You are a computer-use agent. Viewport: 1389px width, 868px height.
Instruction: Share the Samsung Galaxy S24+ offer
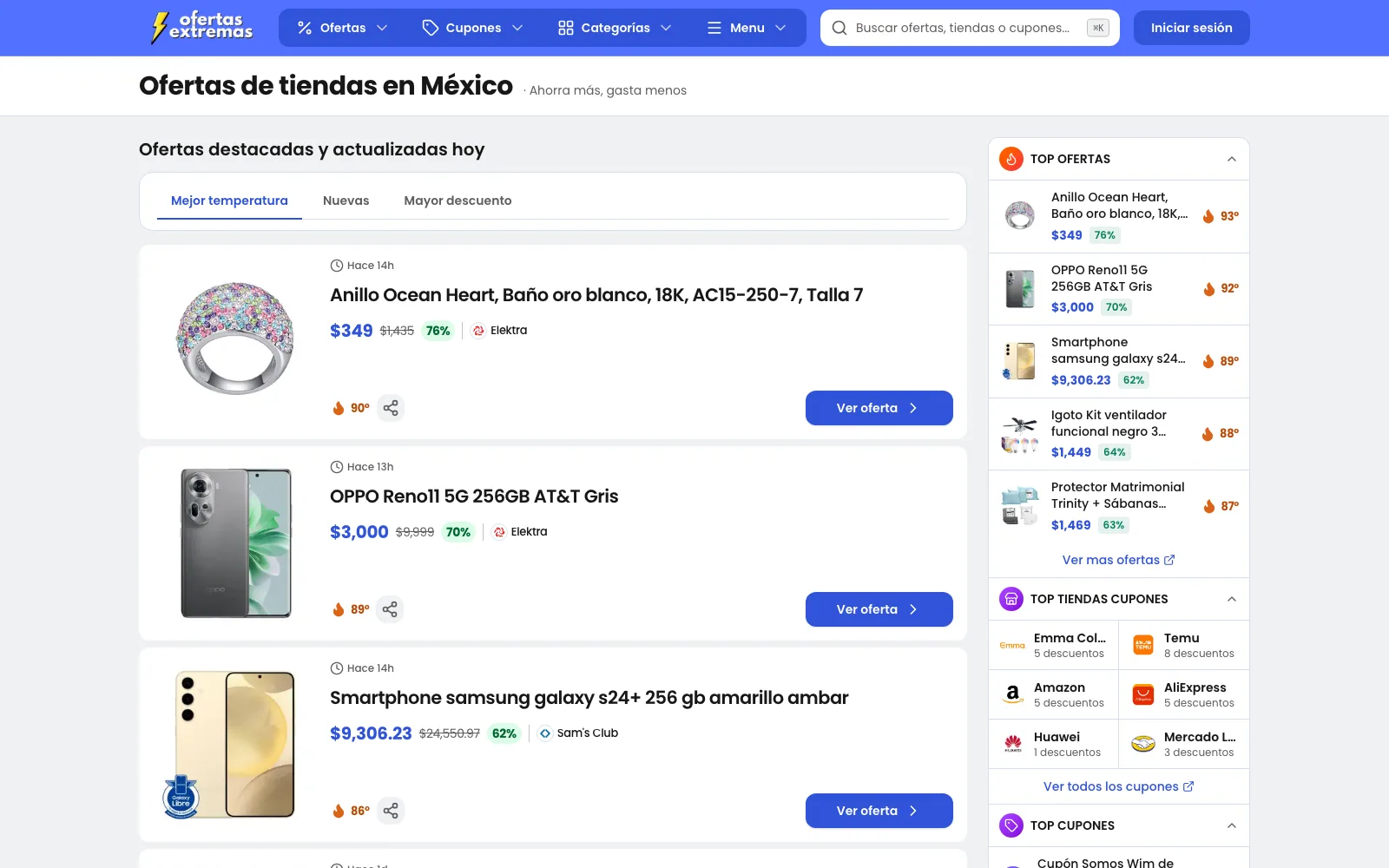[x=391, y=811]
